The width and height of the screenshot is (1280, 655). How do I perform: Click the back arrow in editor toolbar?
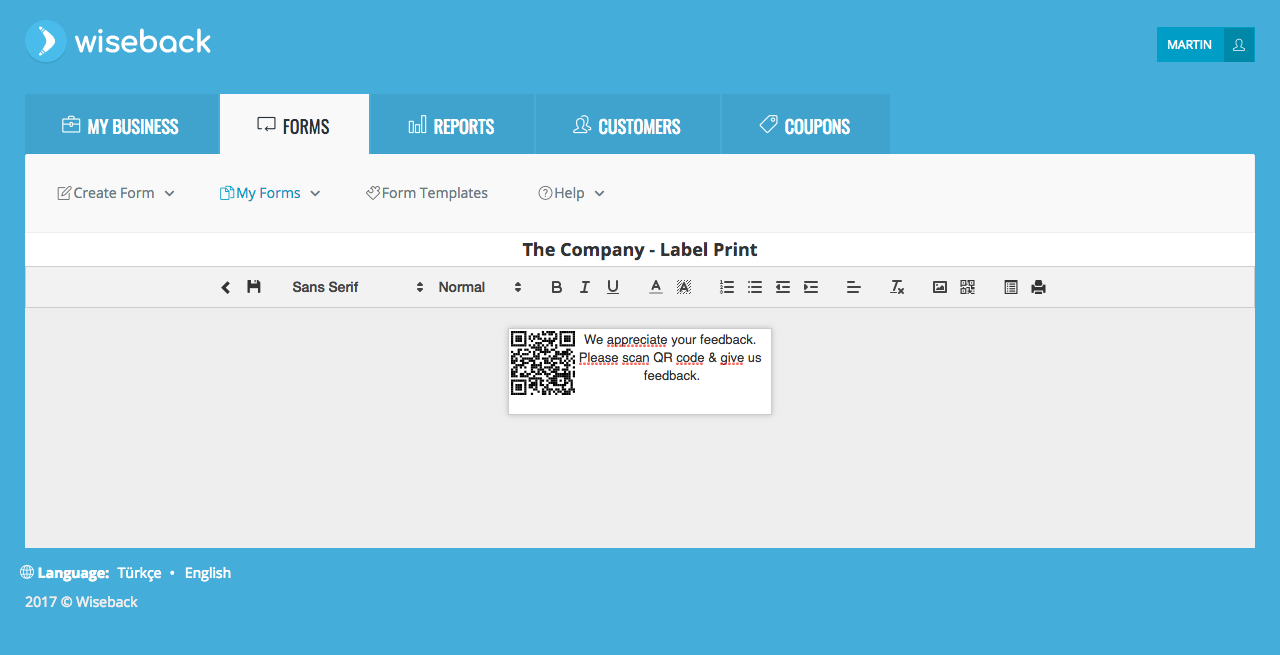point(226,287)
